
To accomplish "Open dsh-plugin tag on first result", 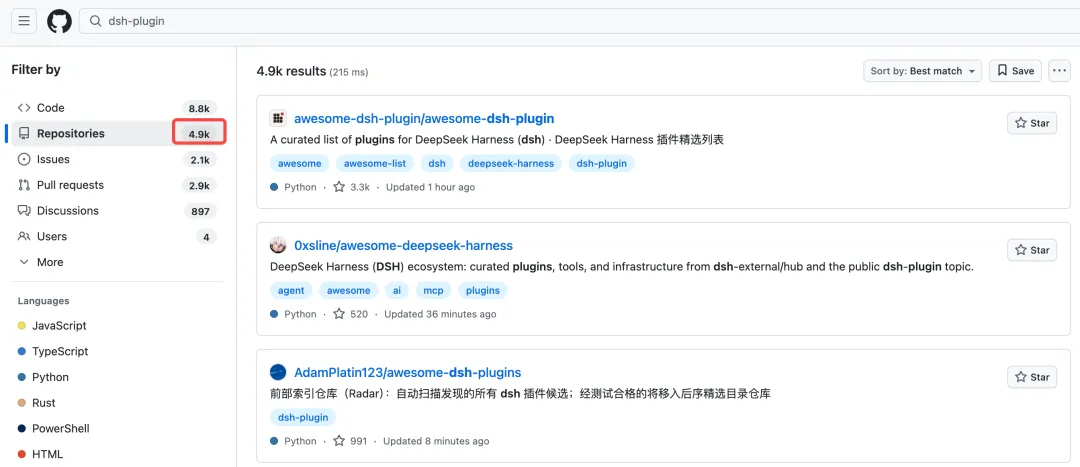I will coord(601,164).
